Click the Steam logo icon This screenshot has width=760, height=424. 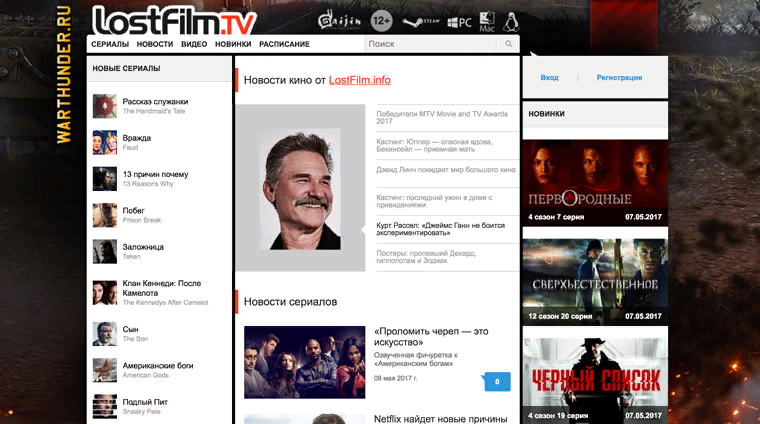click(x=421, y=22)
